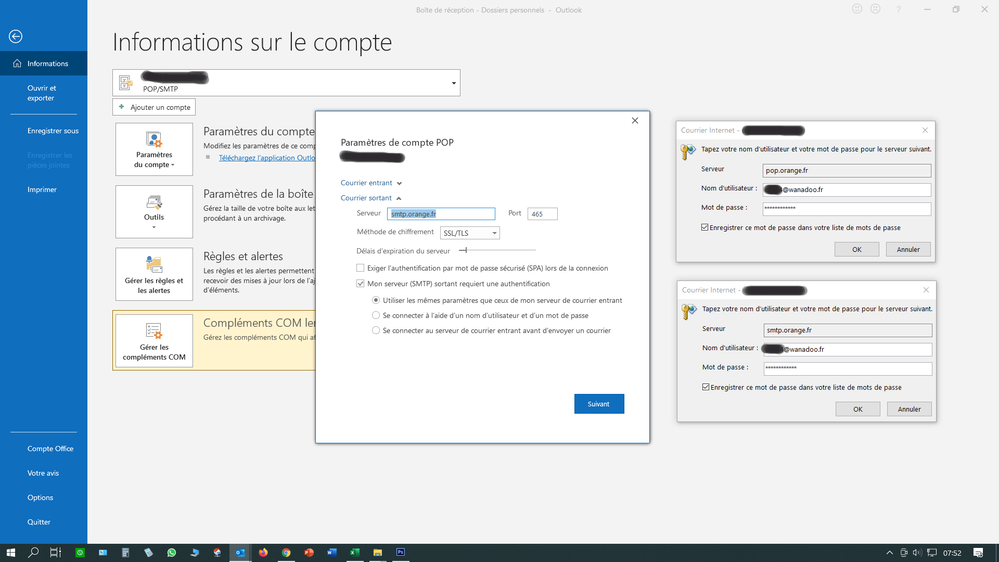This screenshot has height=562, width=999.
Task: Open Imprimer in the sidebar
Action: tap(42, 190)
